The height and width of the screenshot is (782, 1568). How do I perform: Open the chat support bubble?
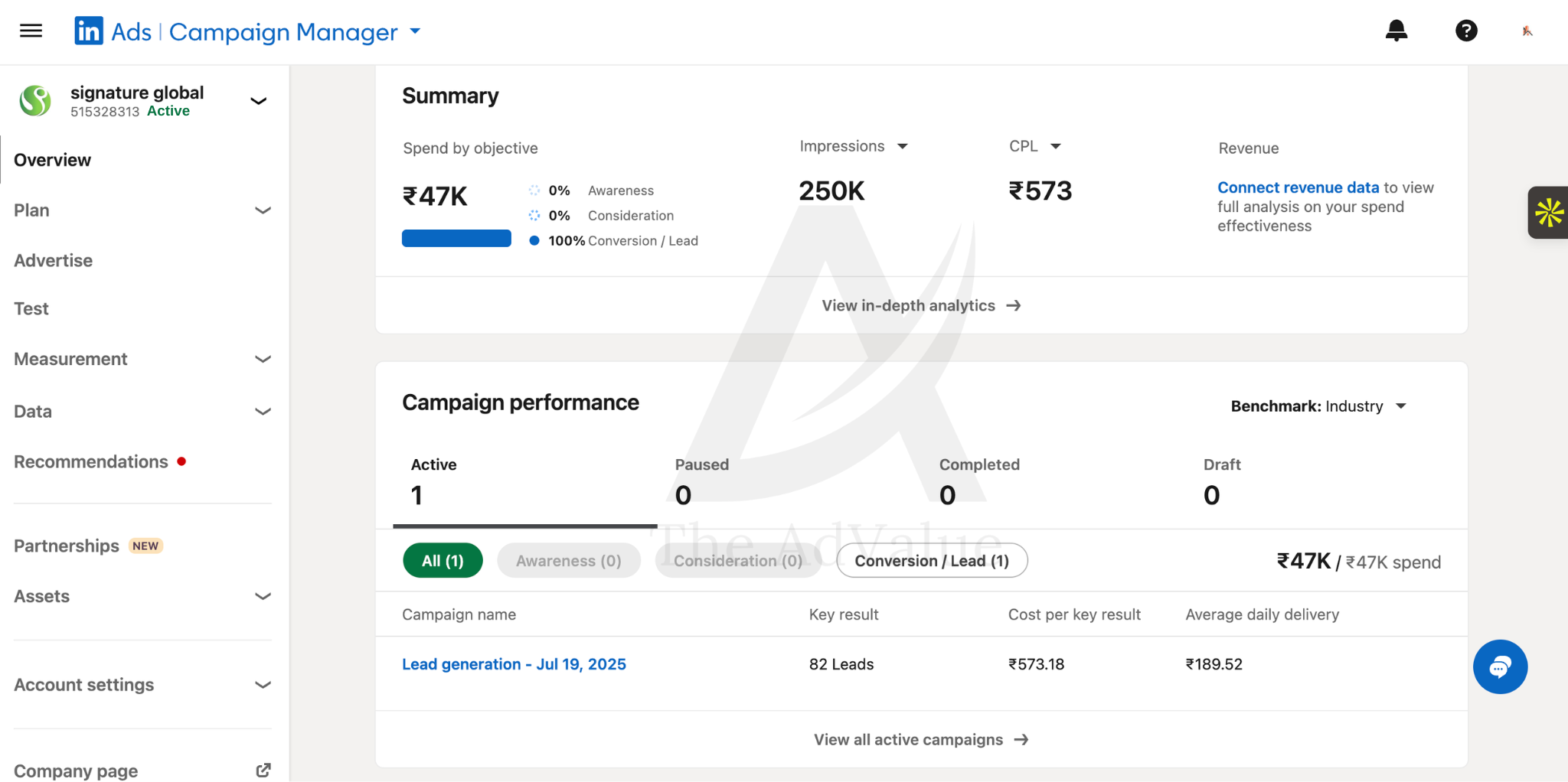1500,666
